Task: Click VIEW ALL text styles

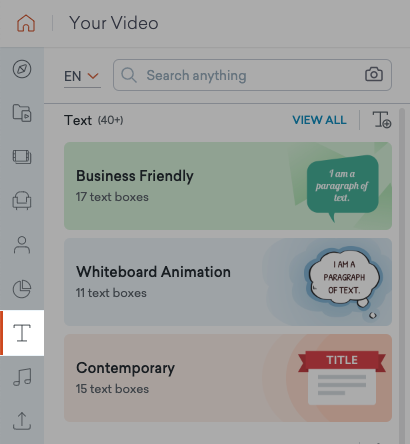Action: 319,120
